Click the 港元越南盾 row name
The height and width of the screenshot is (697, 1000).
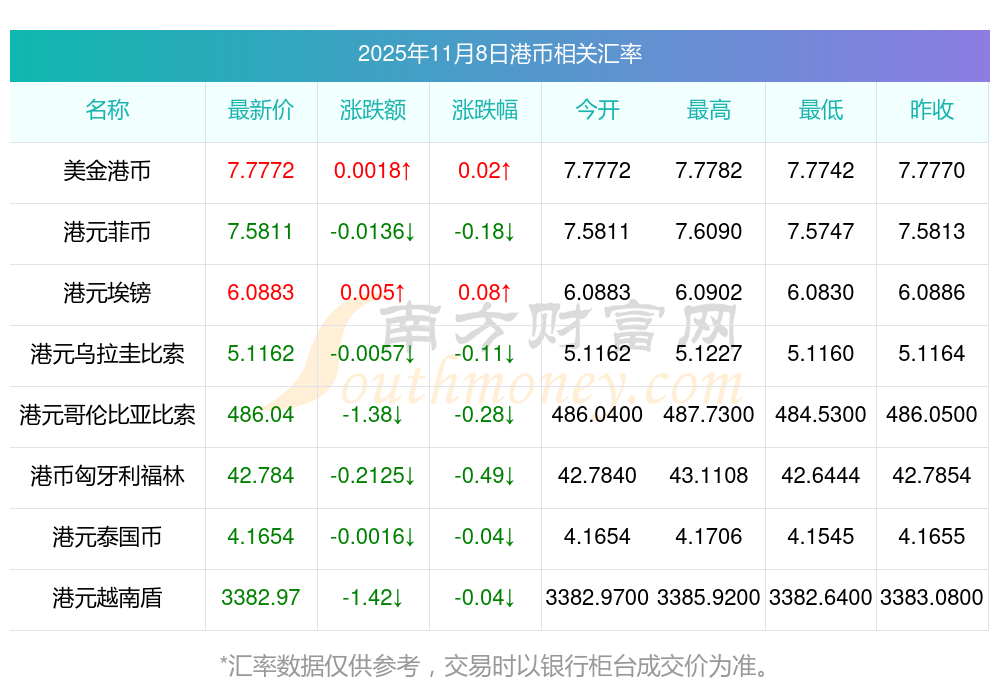pyautogui.click(x=107, y=598)
